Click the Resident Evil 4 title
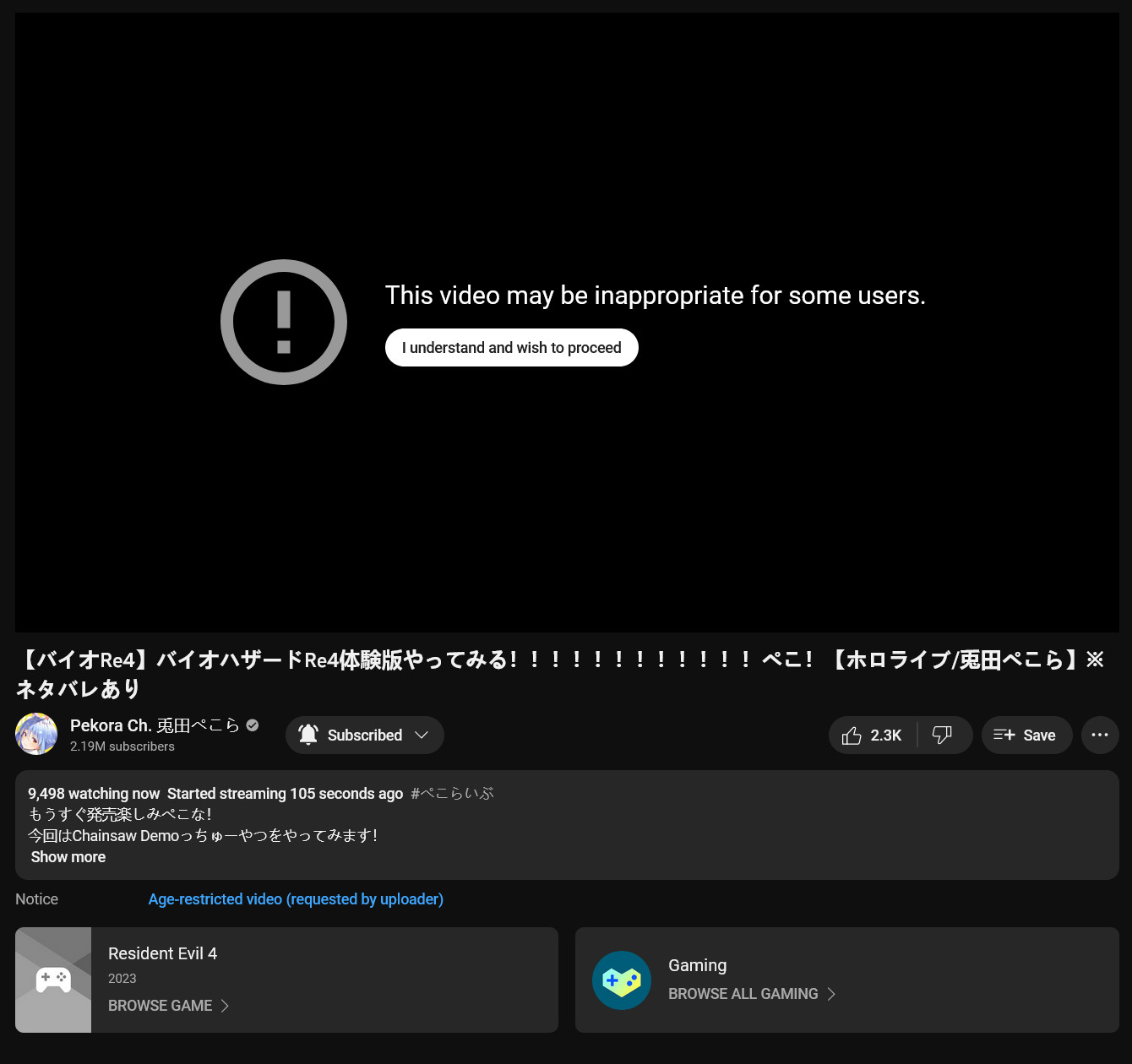The width and height of the screenshot is (1132, 1064). 162,953
